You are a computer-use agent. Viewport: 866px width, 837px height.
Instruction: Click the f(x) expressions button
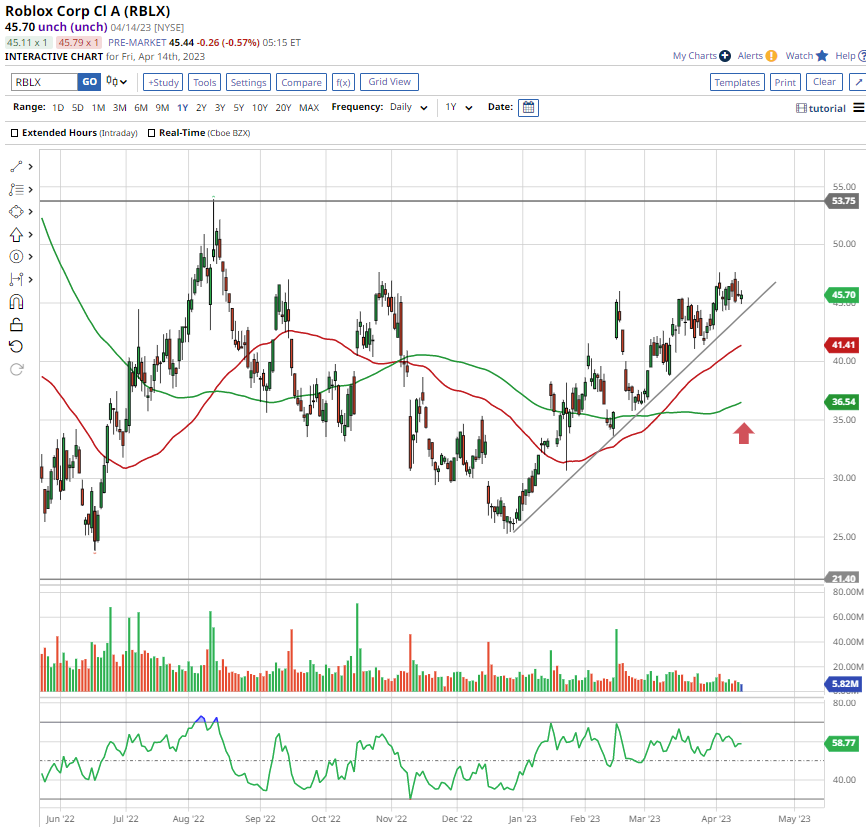click(x=343, y=82)
